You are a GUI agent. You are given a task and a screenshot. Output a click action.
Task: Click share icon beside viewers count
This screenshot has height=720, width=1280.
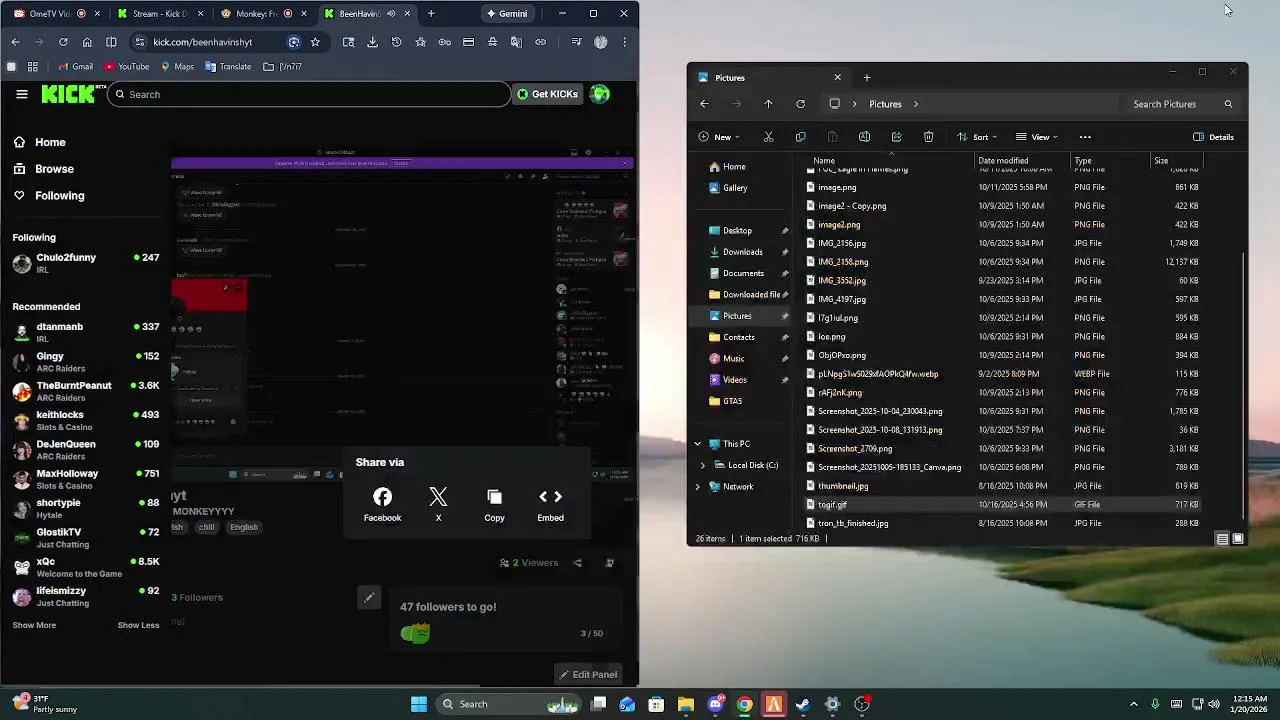[x=577, y=563]
